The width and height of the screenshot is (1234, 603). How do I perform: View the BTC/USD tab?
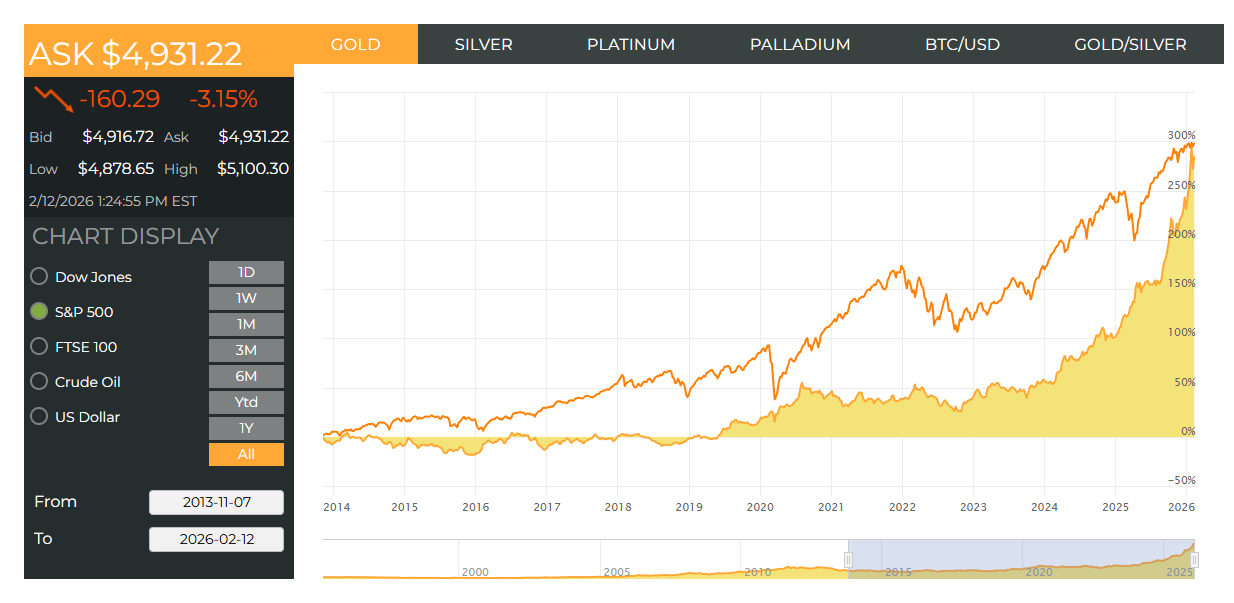click(x=962, y=45)
